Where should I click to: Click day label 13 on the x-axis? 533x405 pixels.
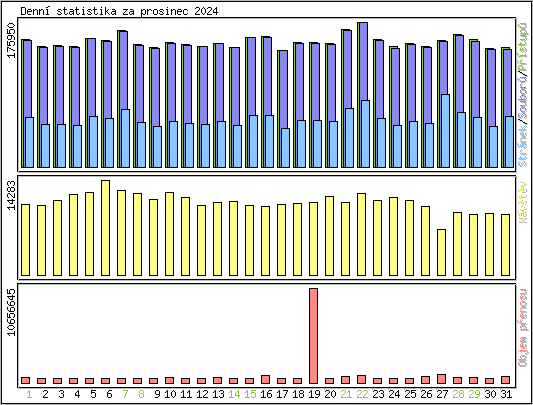[x=218, y=394]
